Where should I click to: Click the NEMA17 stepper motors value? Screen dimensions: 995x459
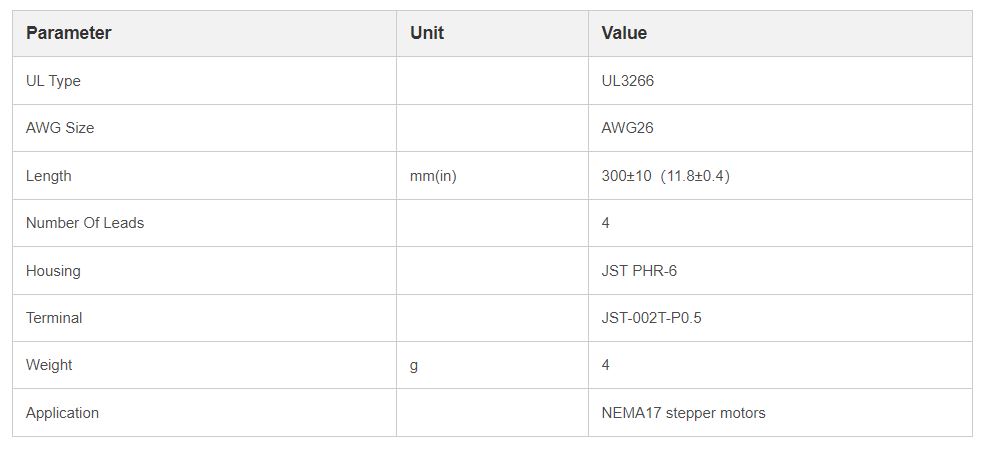coord(683,413)
